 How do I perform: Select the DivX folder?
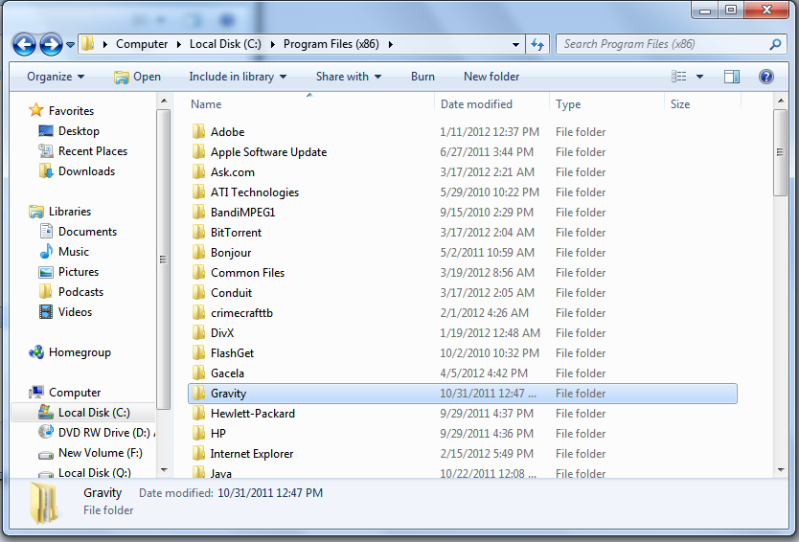[462, 333]
